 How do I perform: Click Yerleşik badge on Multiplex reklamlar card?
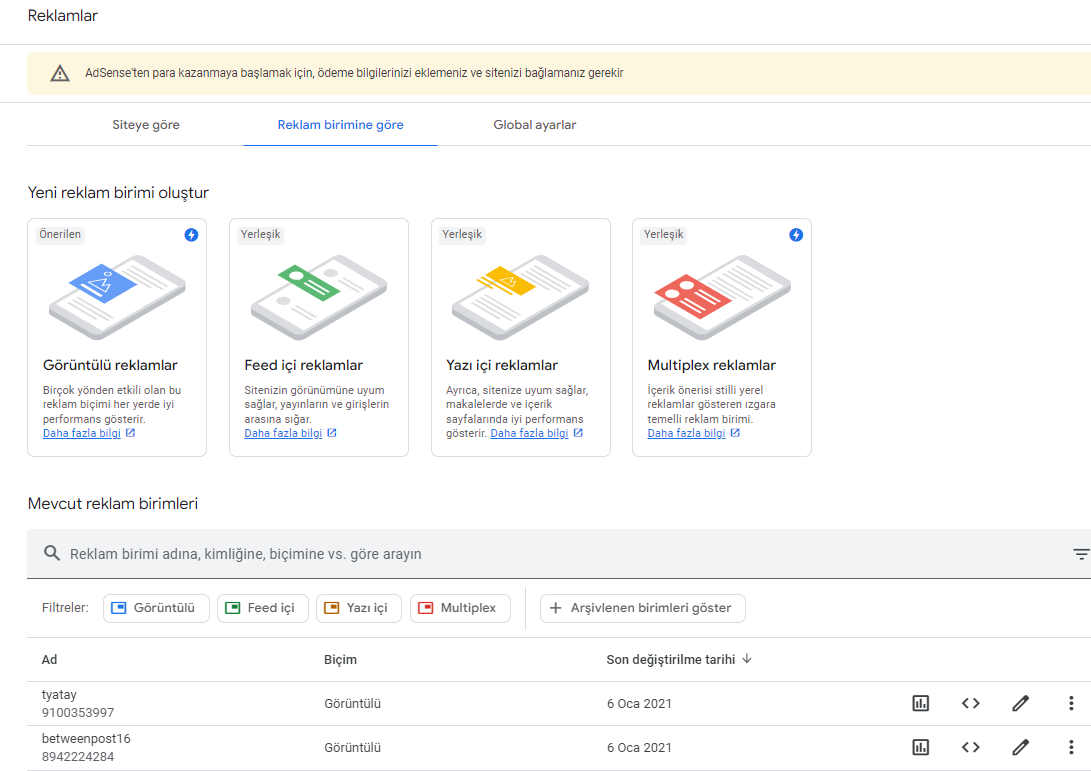coord(664,235)
